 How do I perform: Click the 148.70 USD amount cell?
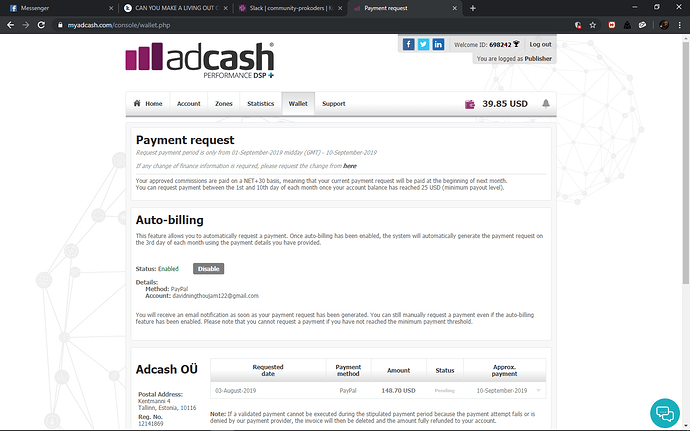[398, 390]
